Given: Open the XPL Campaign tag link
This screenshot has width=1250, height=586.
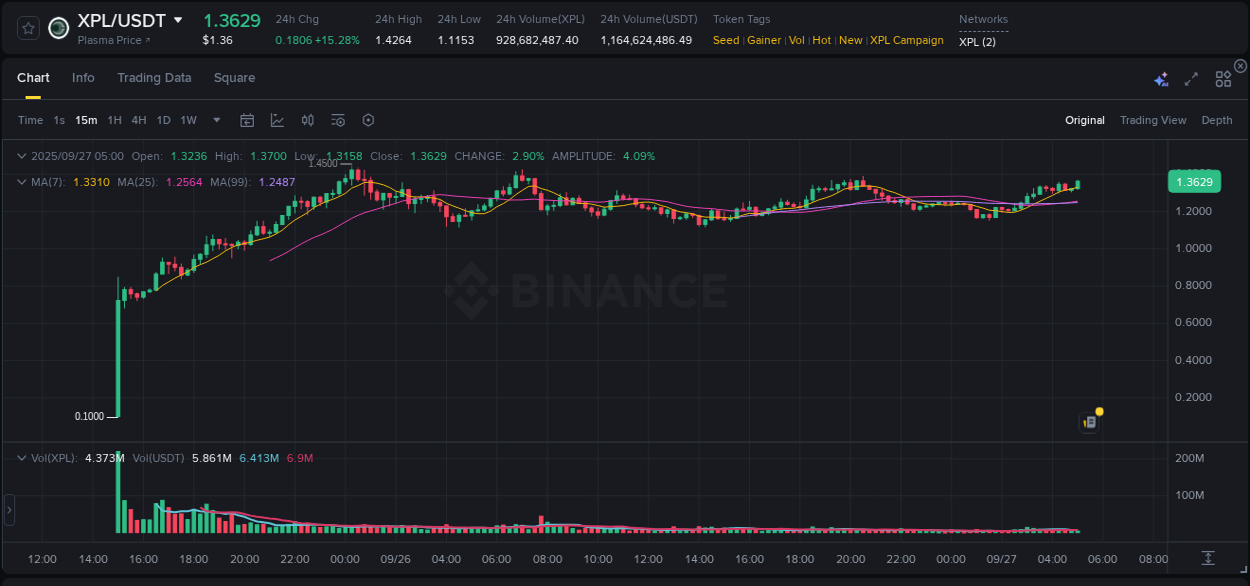Looking at the screenshot, I should pyautogui.click(x=907, y=40).
